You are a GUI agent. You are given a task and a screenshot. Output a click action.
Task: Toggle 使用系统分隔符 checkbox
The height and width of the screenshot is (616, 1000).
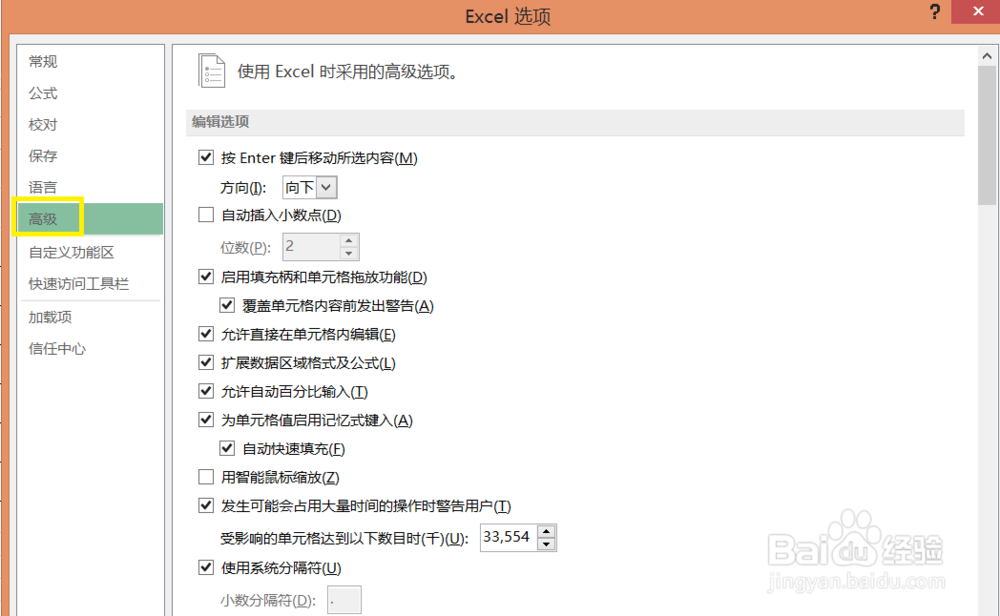tap(205, 567)
